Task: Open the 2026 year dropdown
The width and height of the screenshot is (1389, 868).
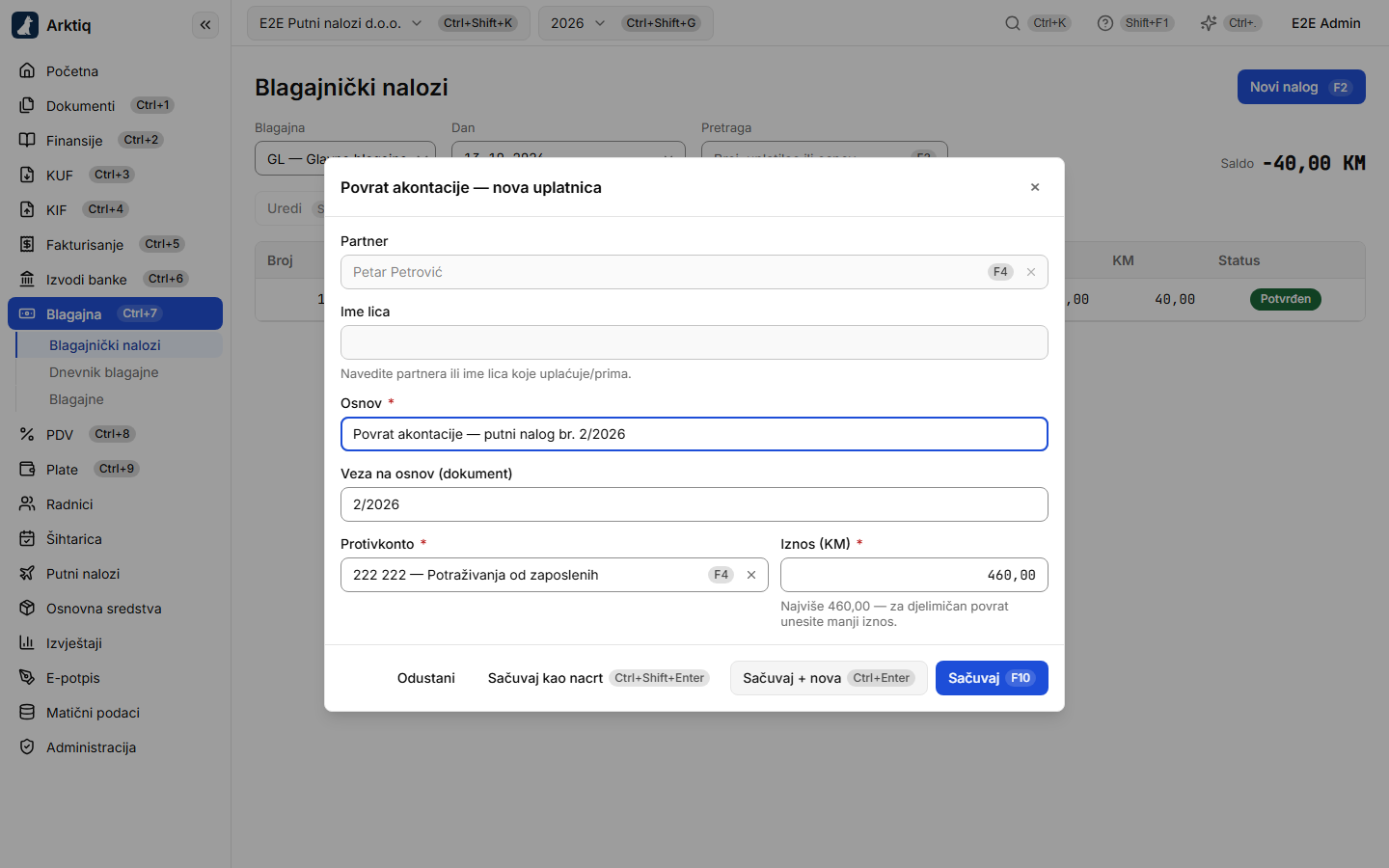Action: [x=626, y=23]
